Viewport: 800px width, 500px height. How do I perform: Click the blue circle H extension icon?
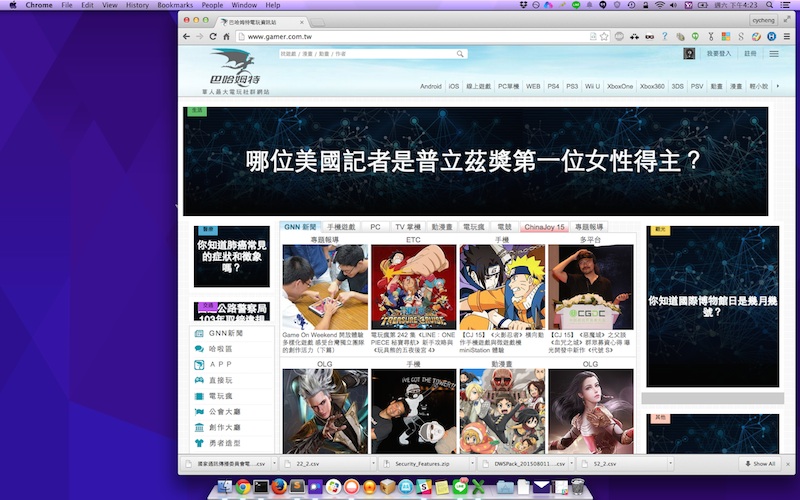pyautogui.click(x=771, y=37)
